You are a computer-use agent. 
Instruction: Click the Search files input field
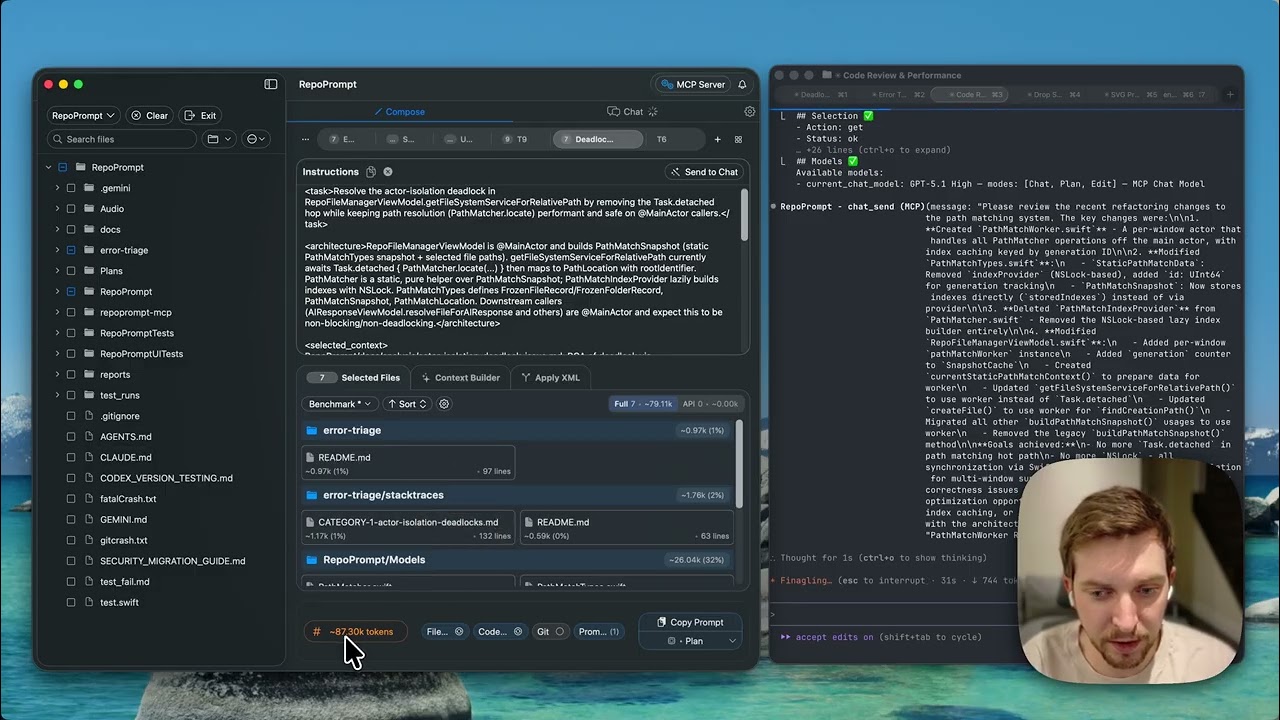point(122,139)
